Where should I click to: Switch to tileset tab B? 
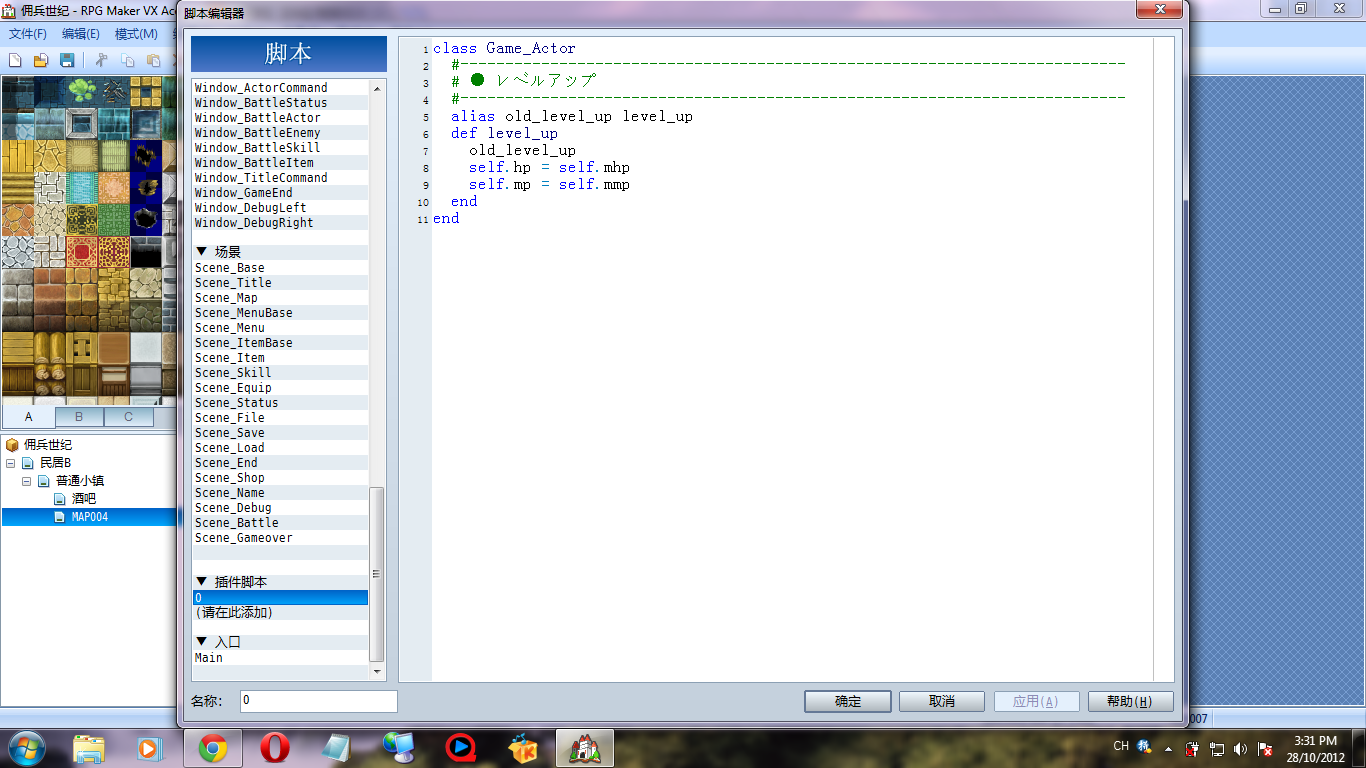[79, 417]
